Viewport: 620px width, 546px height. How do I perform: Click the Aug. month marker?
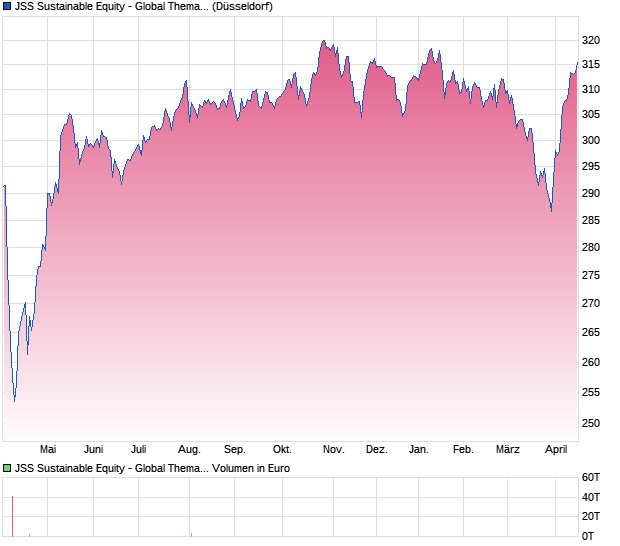click(189, 449)
